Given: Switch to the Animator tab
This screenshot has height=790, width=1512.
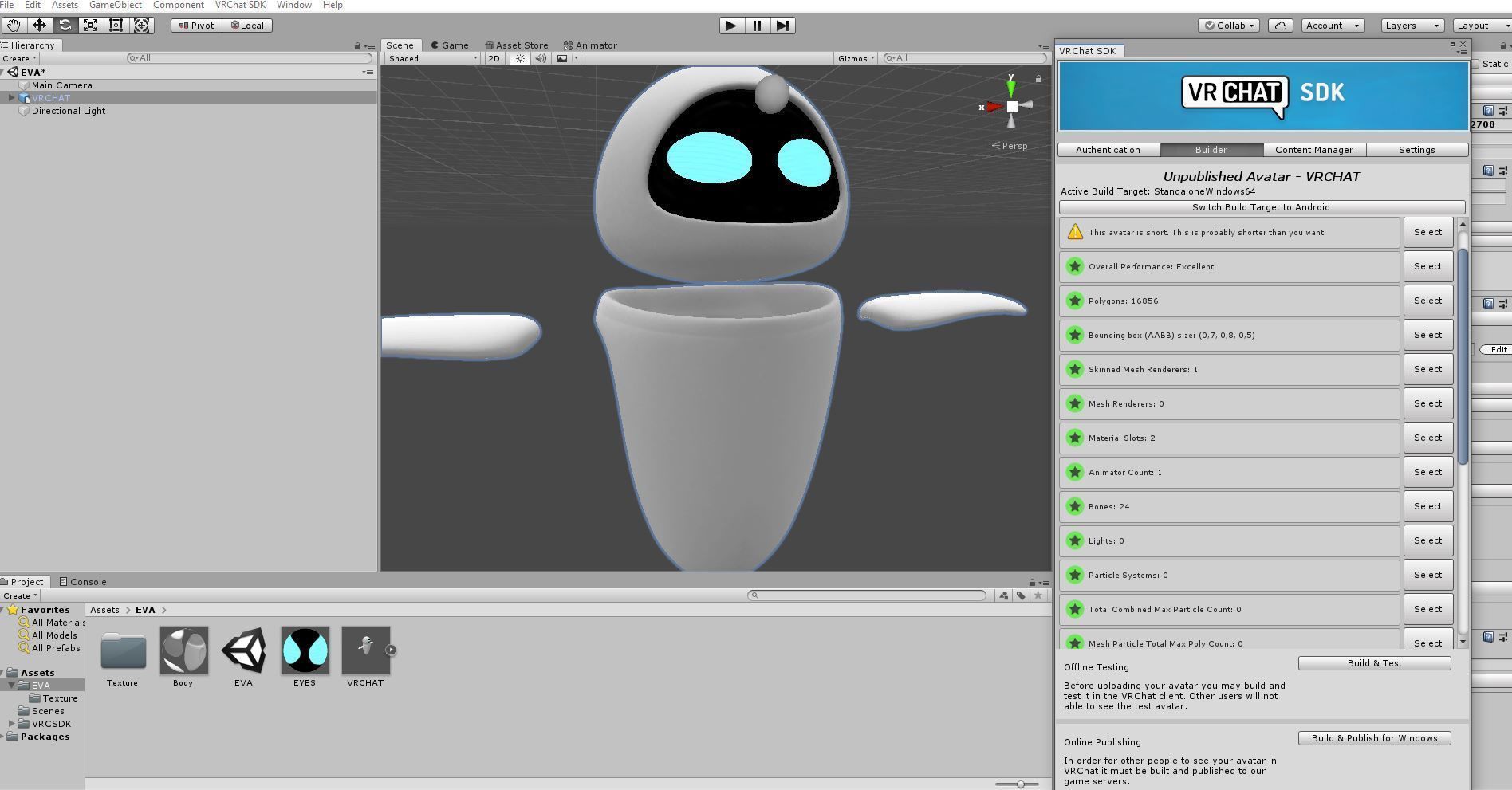Looking at the screenshot, I should click(x=590, y=45).
